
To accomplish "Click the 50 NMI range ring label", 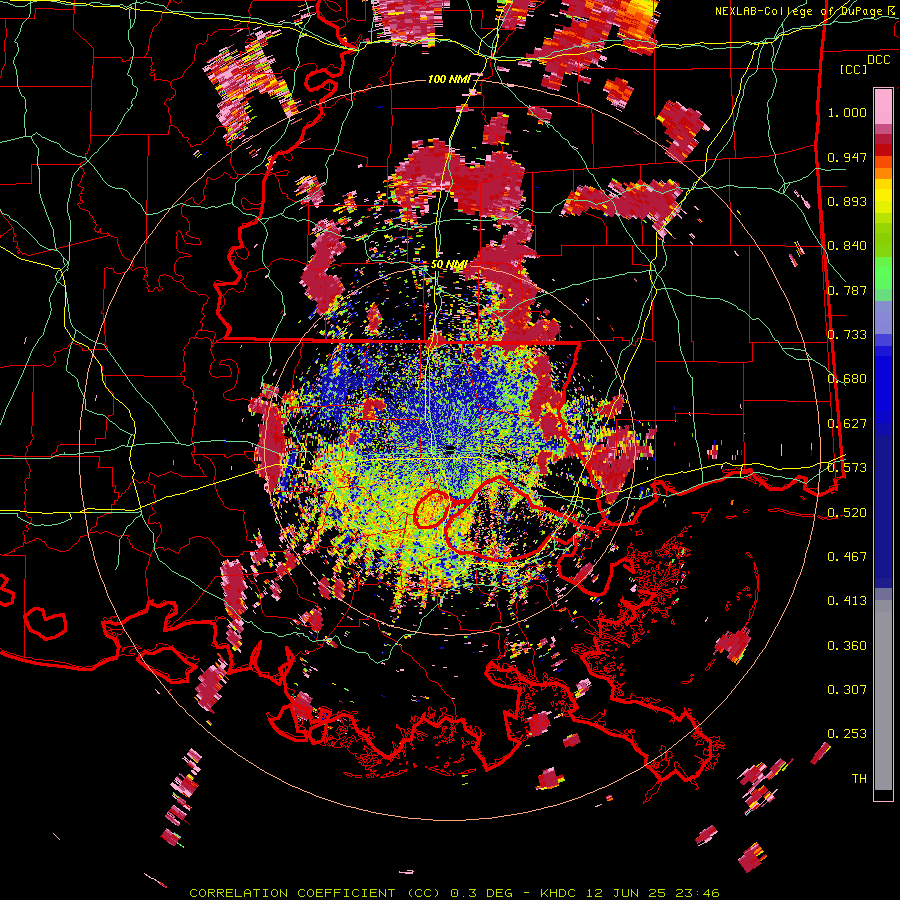I will tap(449, 265).
